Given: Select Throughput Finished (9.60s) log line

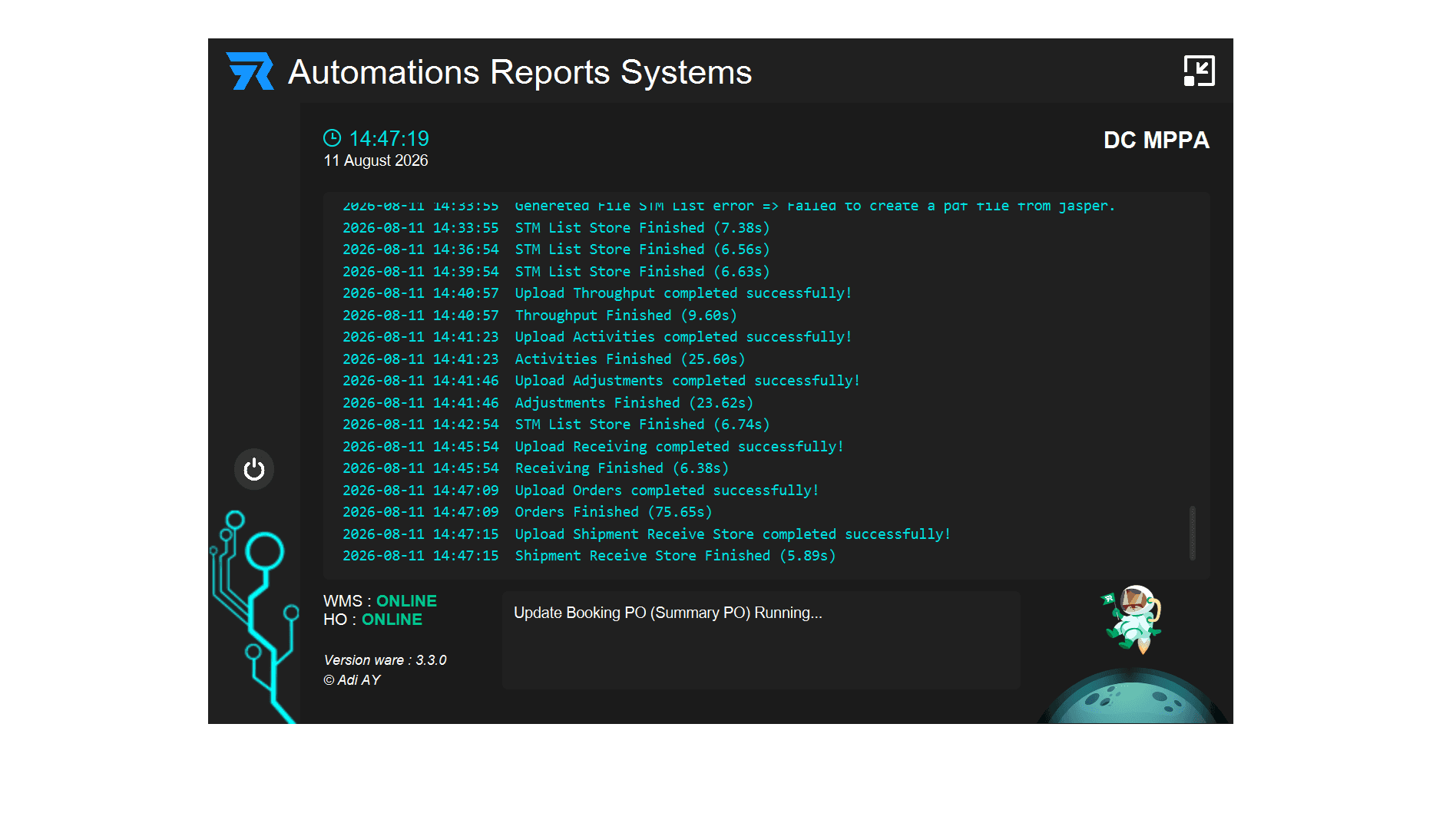Looking at the screenshot, I should pos(540,316).
